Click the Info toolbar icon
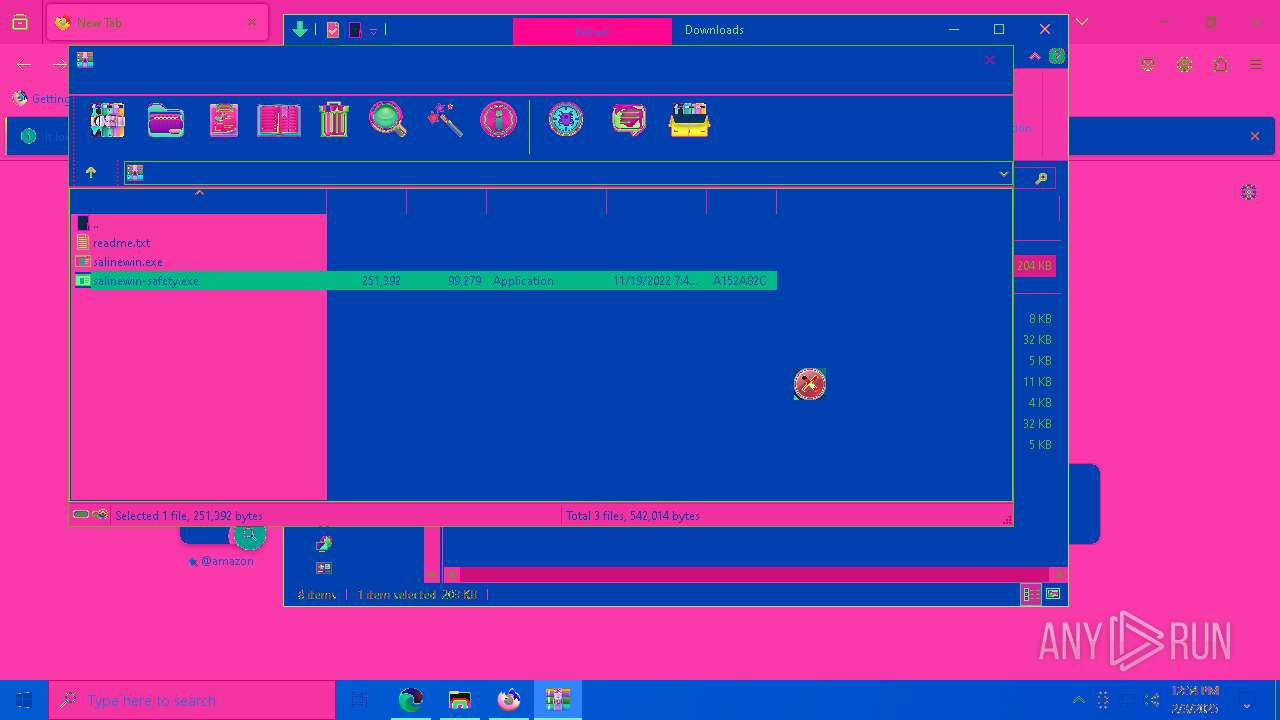The image size is (1280, 720). tap(498, 120)
